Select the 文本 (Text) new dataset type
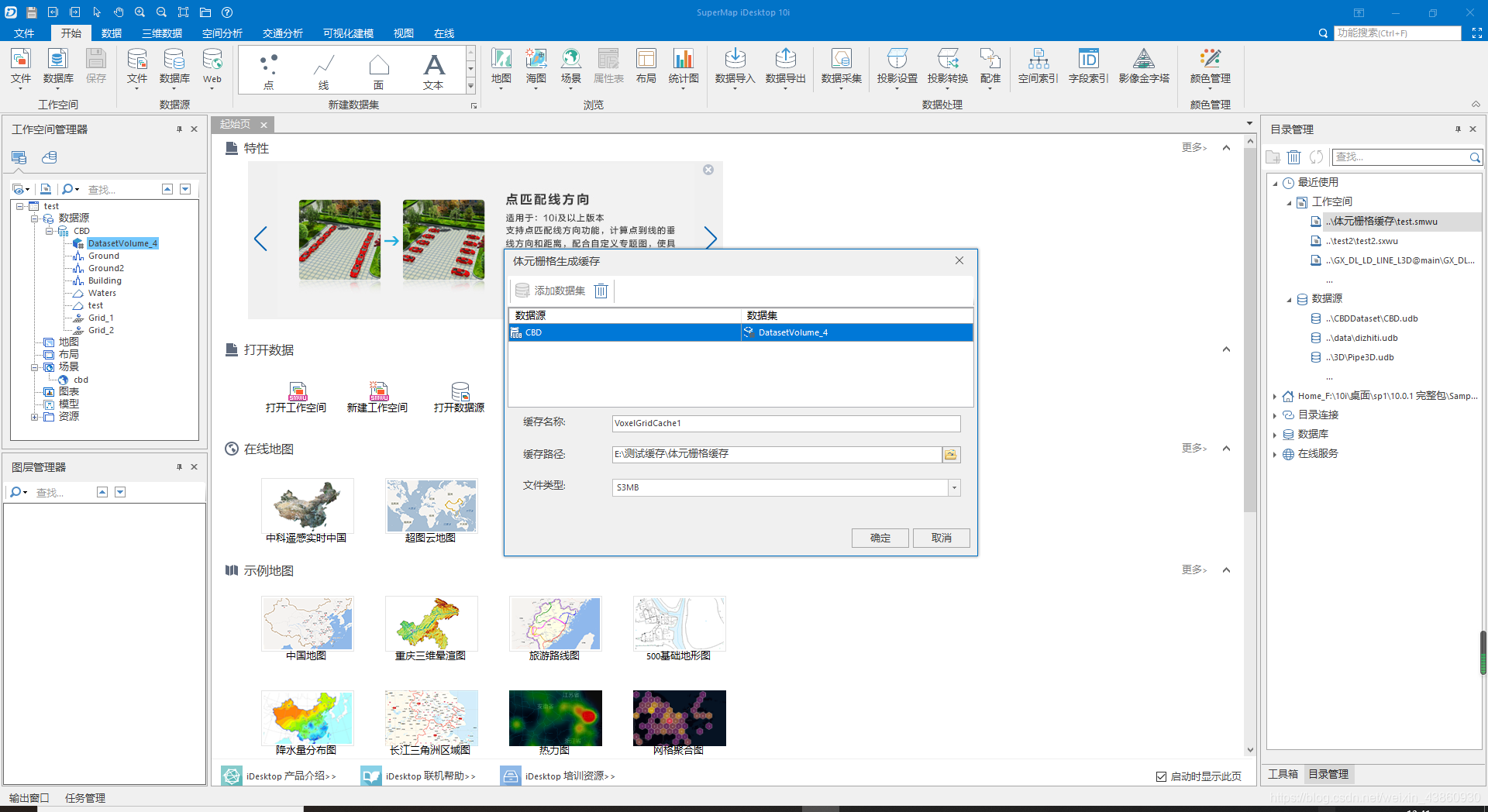 pyautogui.click(x=434, y=71)
